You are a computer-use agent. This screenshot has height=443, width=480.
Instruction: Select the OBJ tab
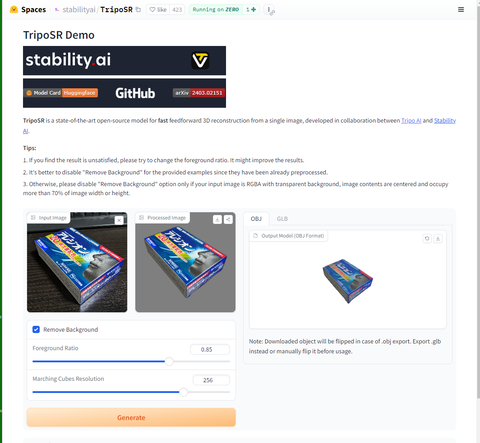point(256,219)
